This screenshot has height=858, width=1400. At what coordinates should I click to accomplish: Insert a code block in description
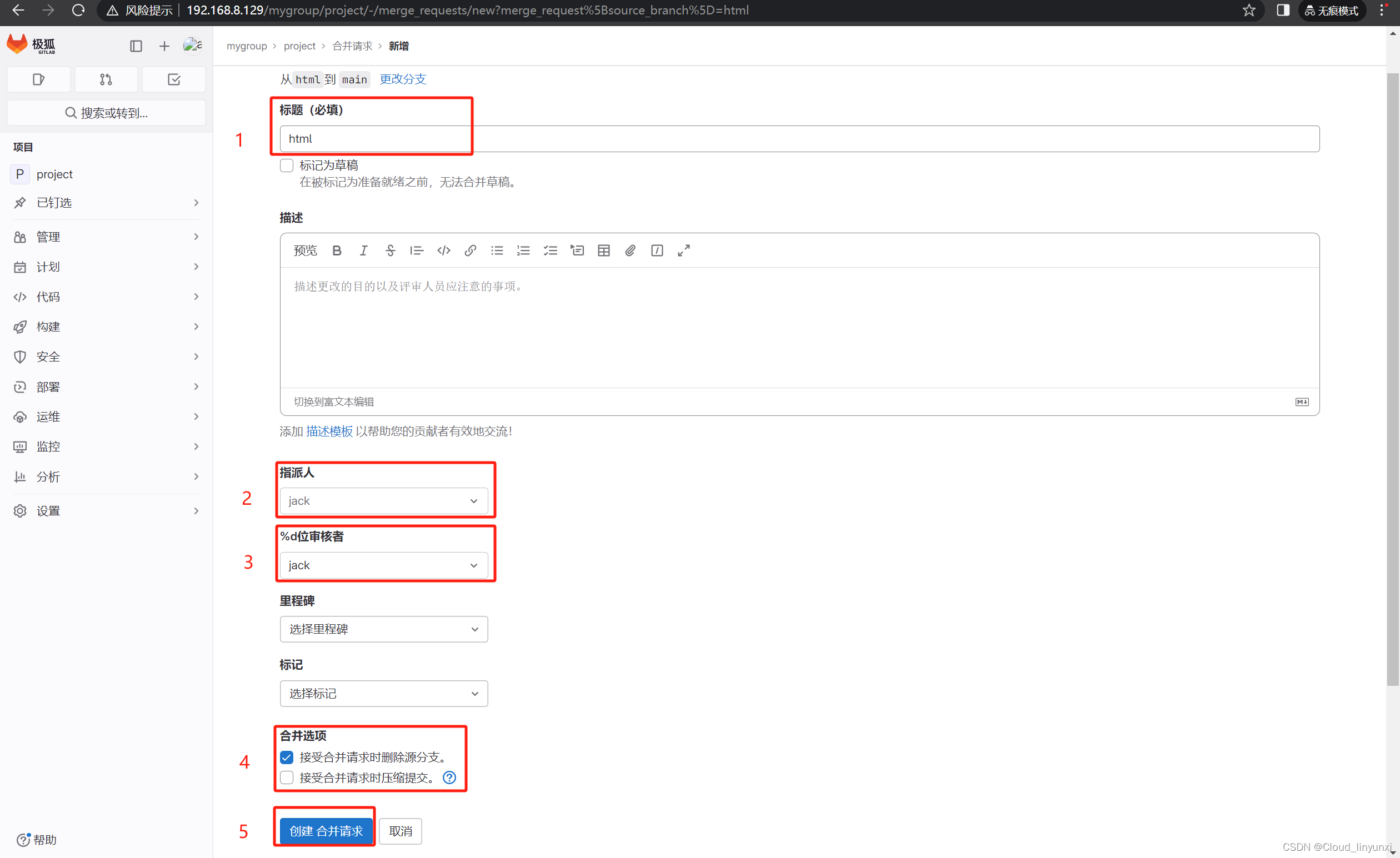(x=444, y=250)
